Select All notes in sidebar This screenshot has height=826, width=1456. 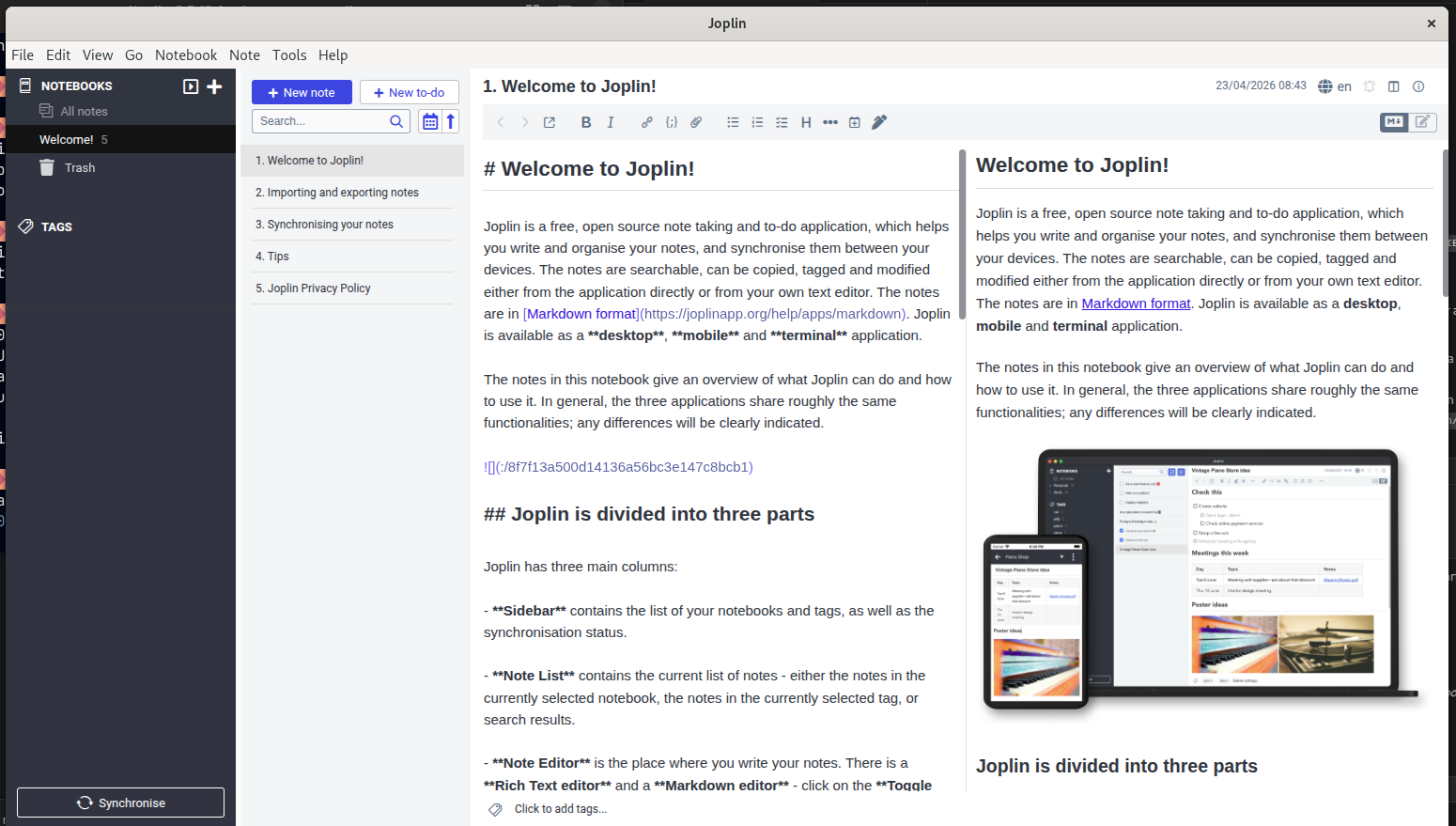point(84,111)
